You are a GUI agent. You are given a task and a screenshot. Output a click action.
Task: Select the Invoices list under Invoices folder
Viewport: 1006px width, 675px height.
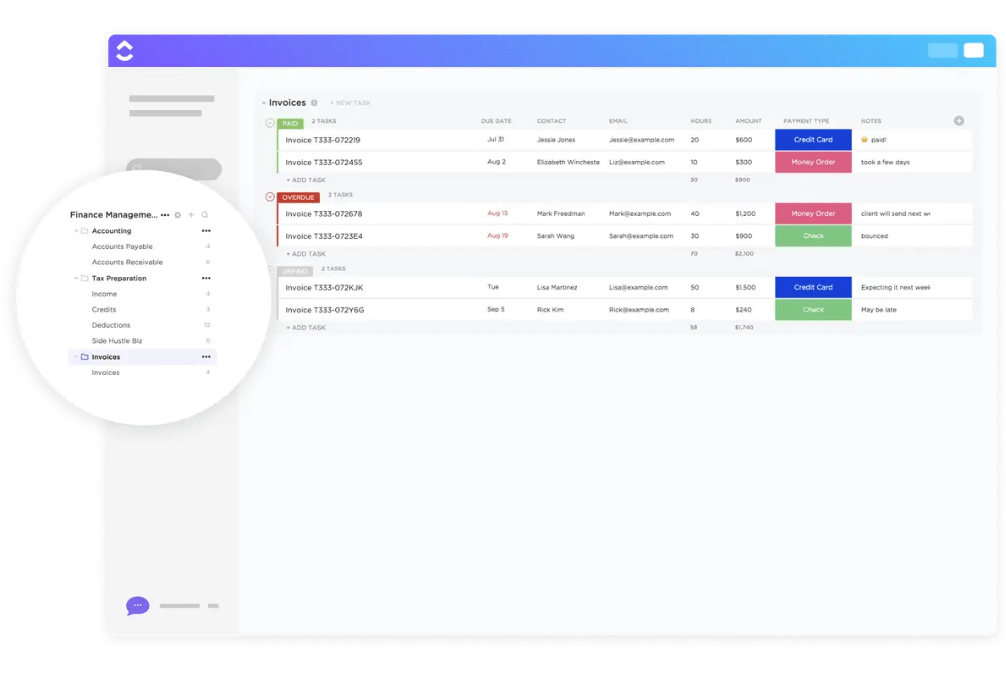[105, 373]
